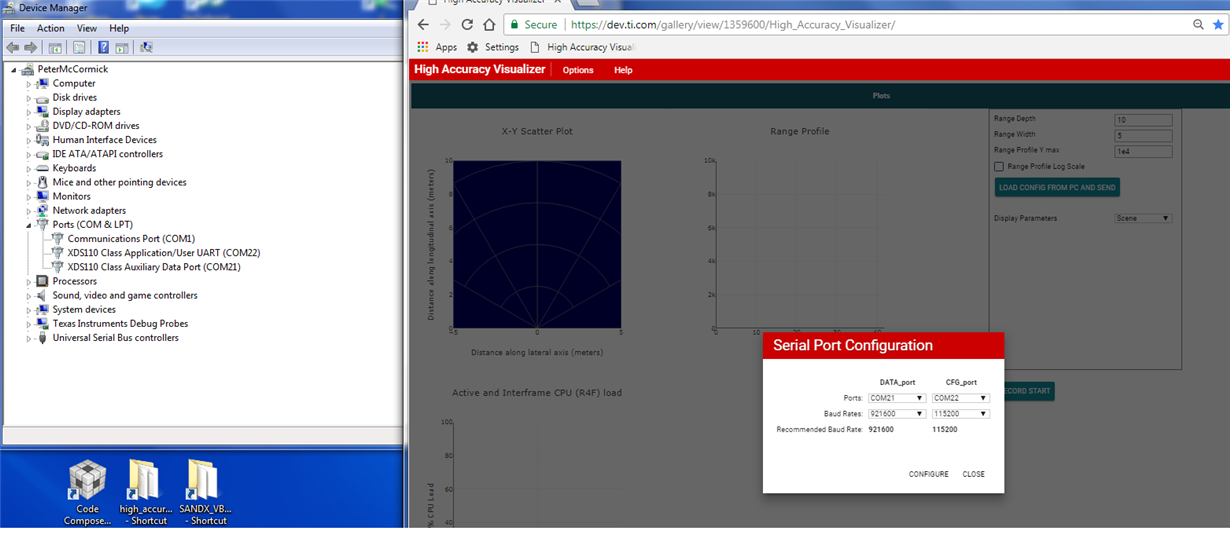This screenshot has width=1230, height=534.
Task: Click the Forward arrow in Device Manager toolbar
Action: pyautogui.click(x=30, y=47)
